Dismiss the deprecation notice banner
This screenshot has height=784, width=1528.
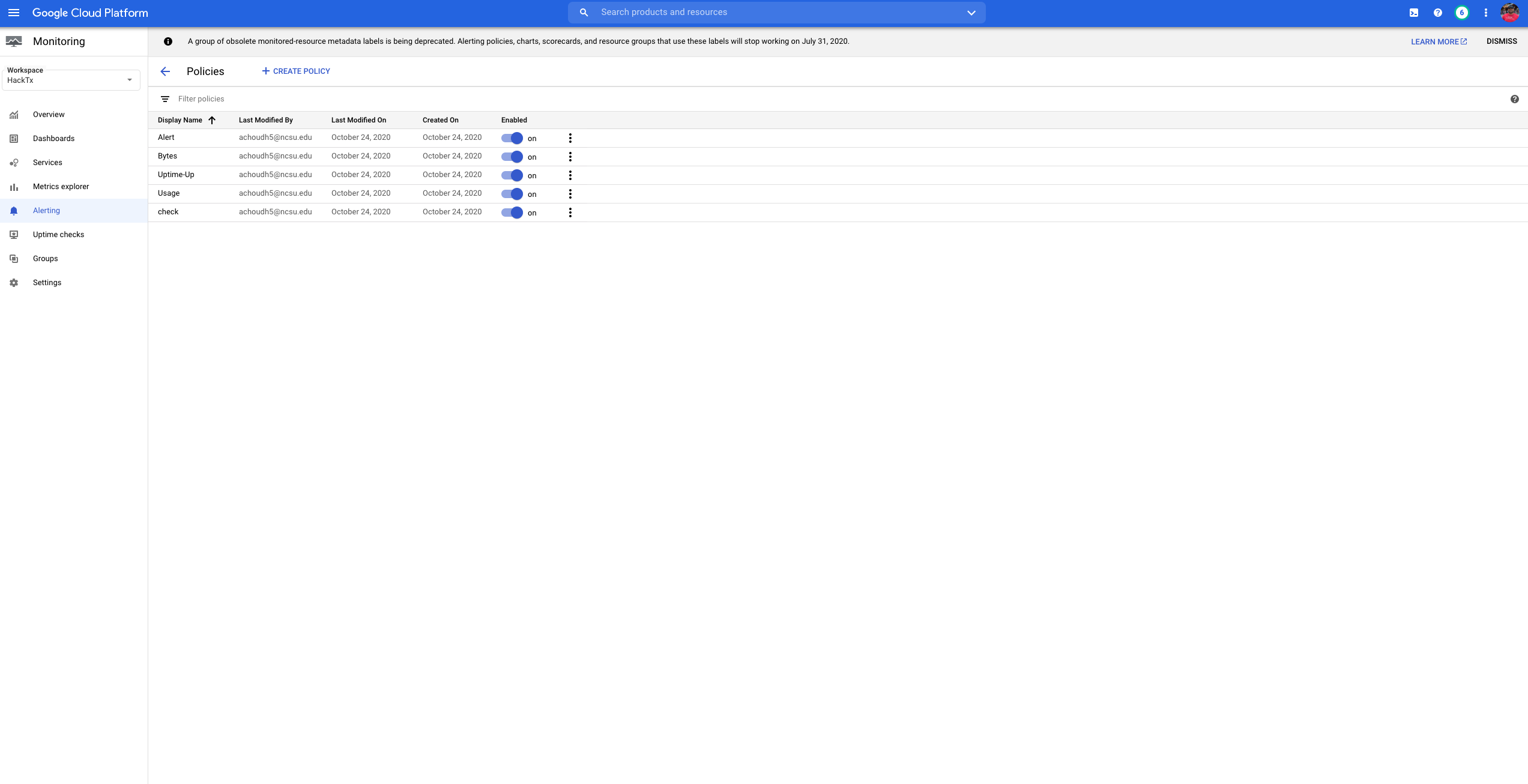1502,41
